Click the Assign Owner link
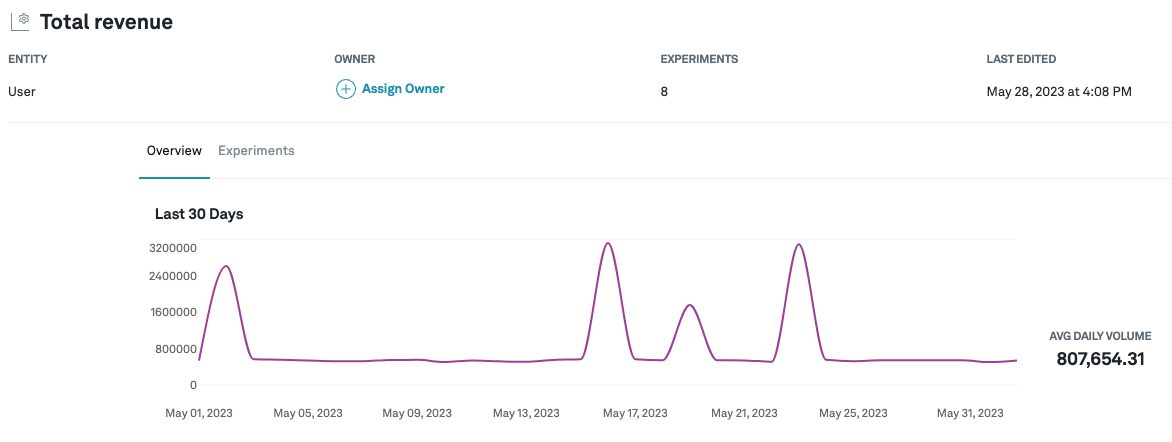The height and width of the screenshot is (442, 1172). 402,89
